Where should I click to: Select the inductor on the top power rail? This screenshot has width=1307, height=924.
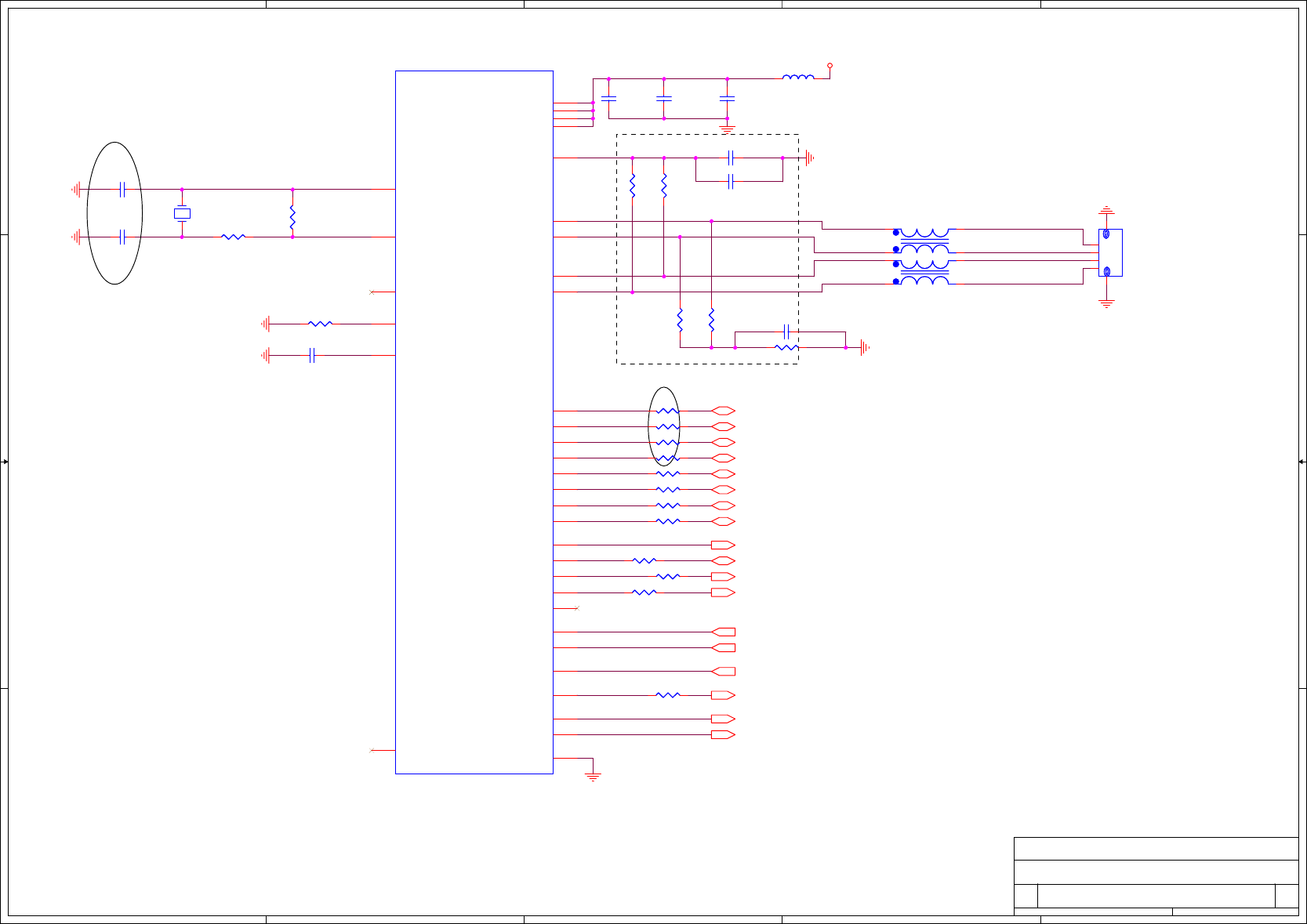click(x=798, y=77)
